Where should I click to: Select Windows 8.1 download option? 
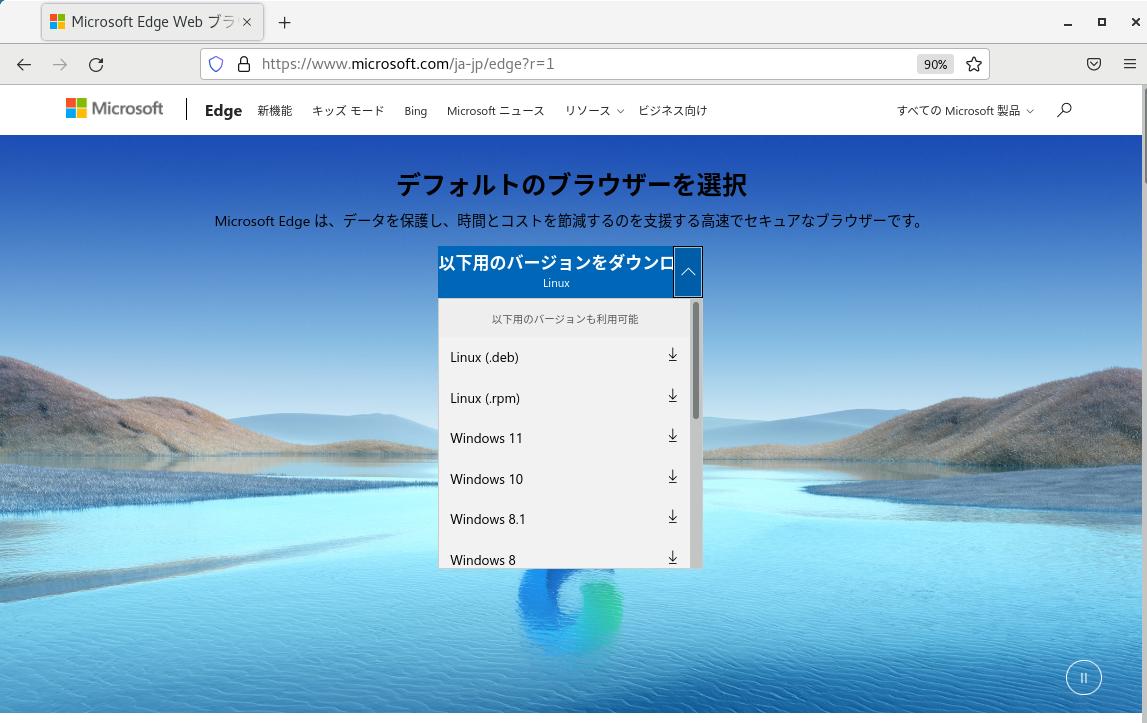[564, 520]
